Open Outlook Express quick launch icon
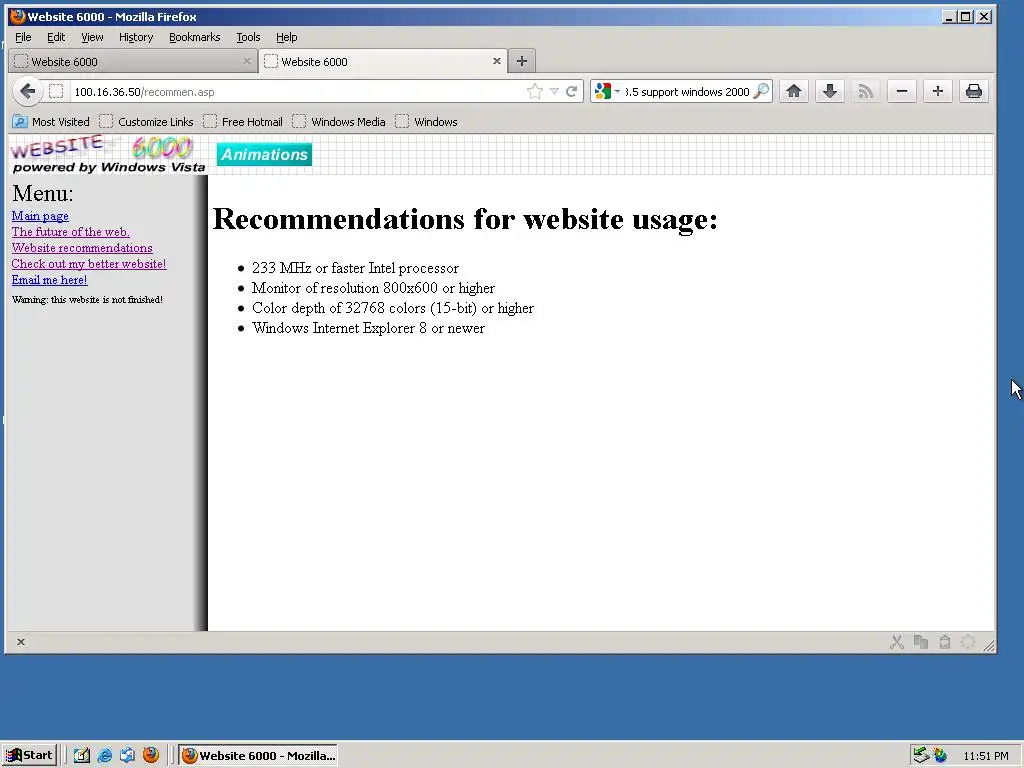The image size is (1024, 768). 127,756
